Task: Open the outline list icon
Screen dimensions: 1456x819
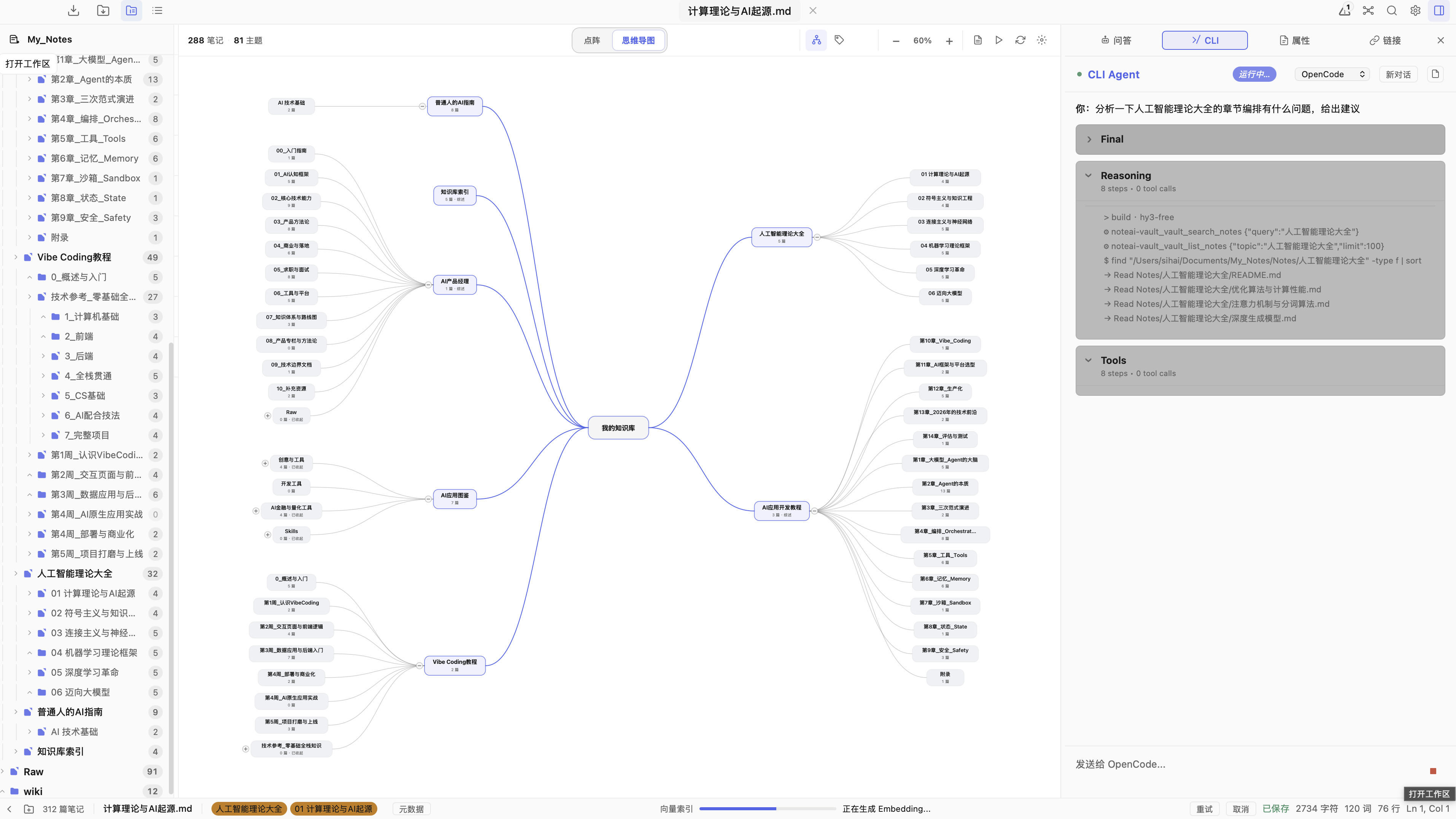Action: tap(158, 11)
